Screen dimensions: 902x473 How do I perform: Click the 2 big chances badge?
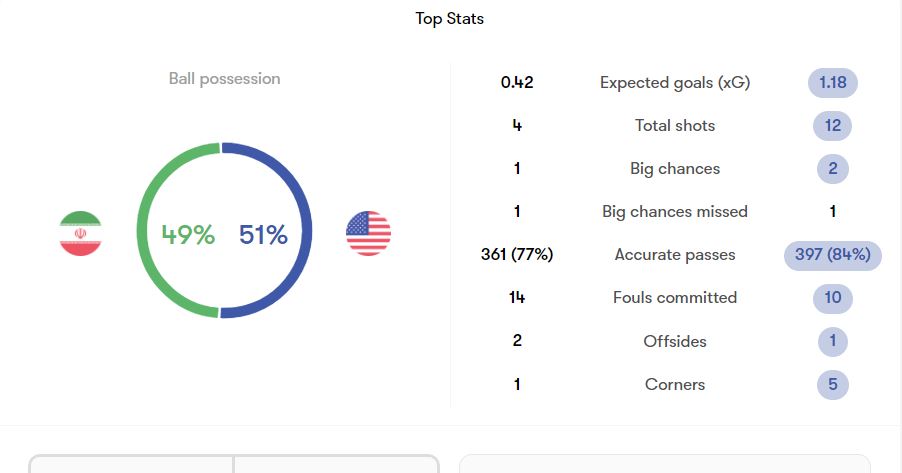[832, 169]
